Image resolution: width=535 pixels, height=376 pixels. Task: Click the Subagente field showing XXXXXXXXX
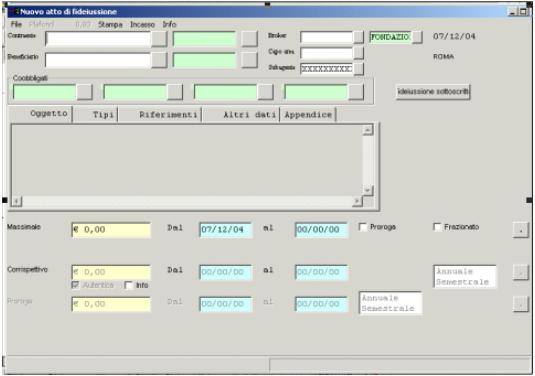327,69
